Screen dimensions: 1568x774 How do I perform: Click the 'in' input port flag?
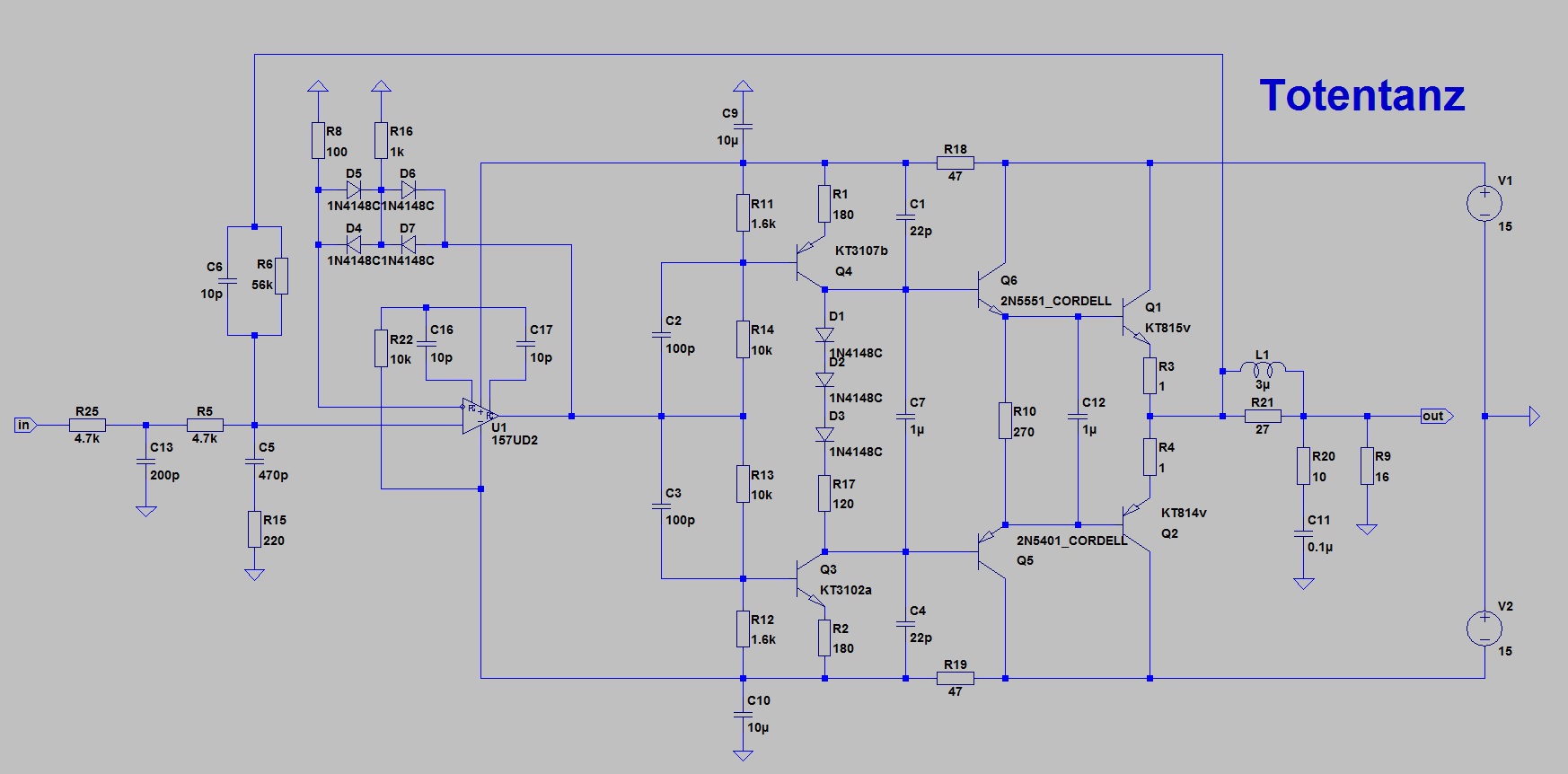[x=26, y=425]
